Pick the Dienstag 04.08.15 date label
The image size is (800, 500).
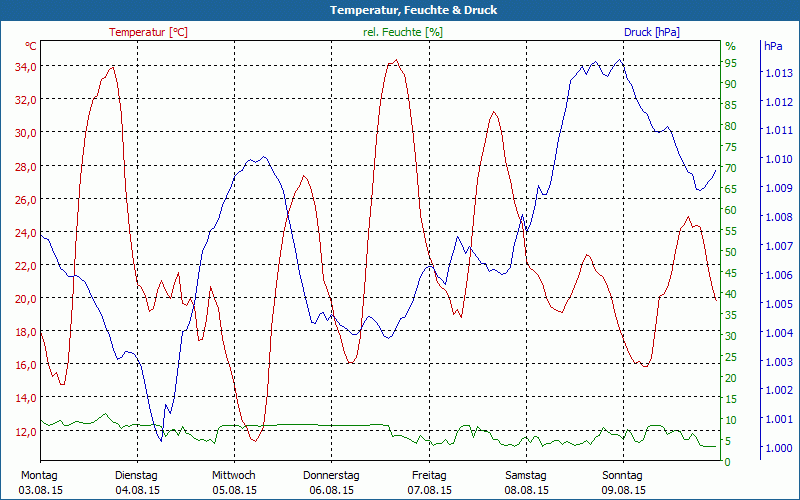[x=136, y=482]
